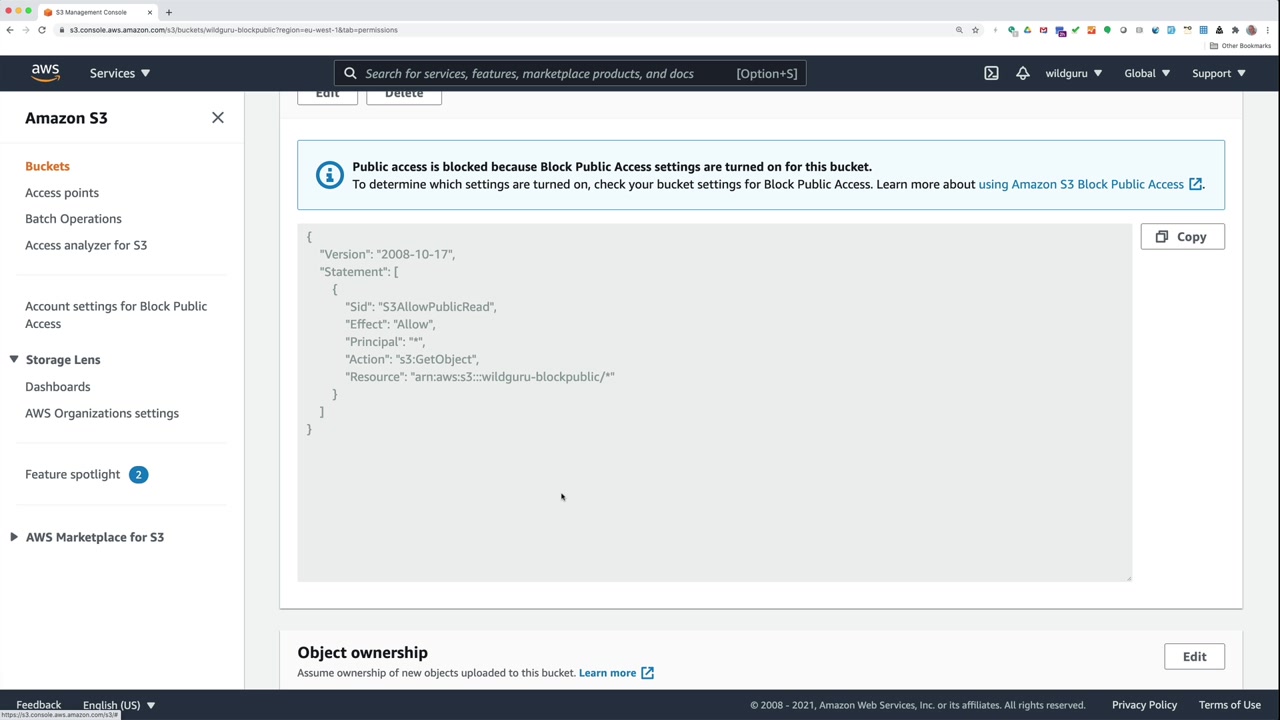Open the Global region dropdown
The height and width of the screenshot is (720, 1280).
1147,73
